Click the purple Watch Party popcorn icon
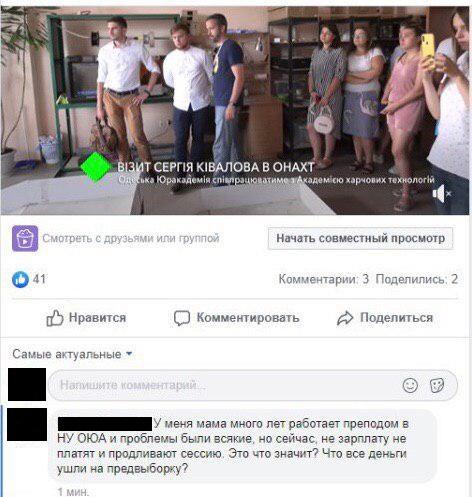Screen dimensions: 472x497 point(25,238)
